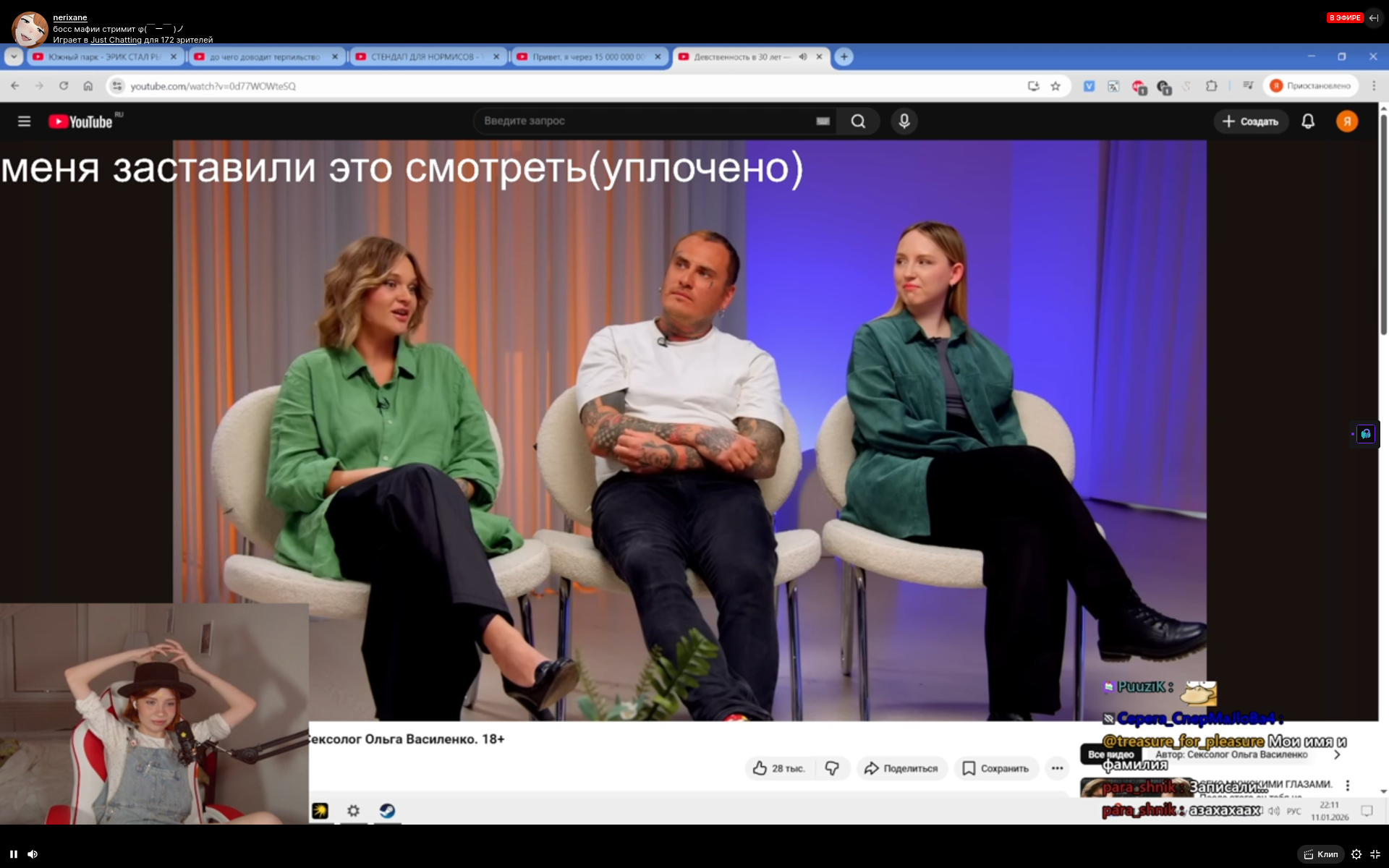1389x868 pixels.
Task: Dislike the video with thumbs-down button
Action: (832, 768)
